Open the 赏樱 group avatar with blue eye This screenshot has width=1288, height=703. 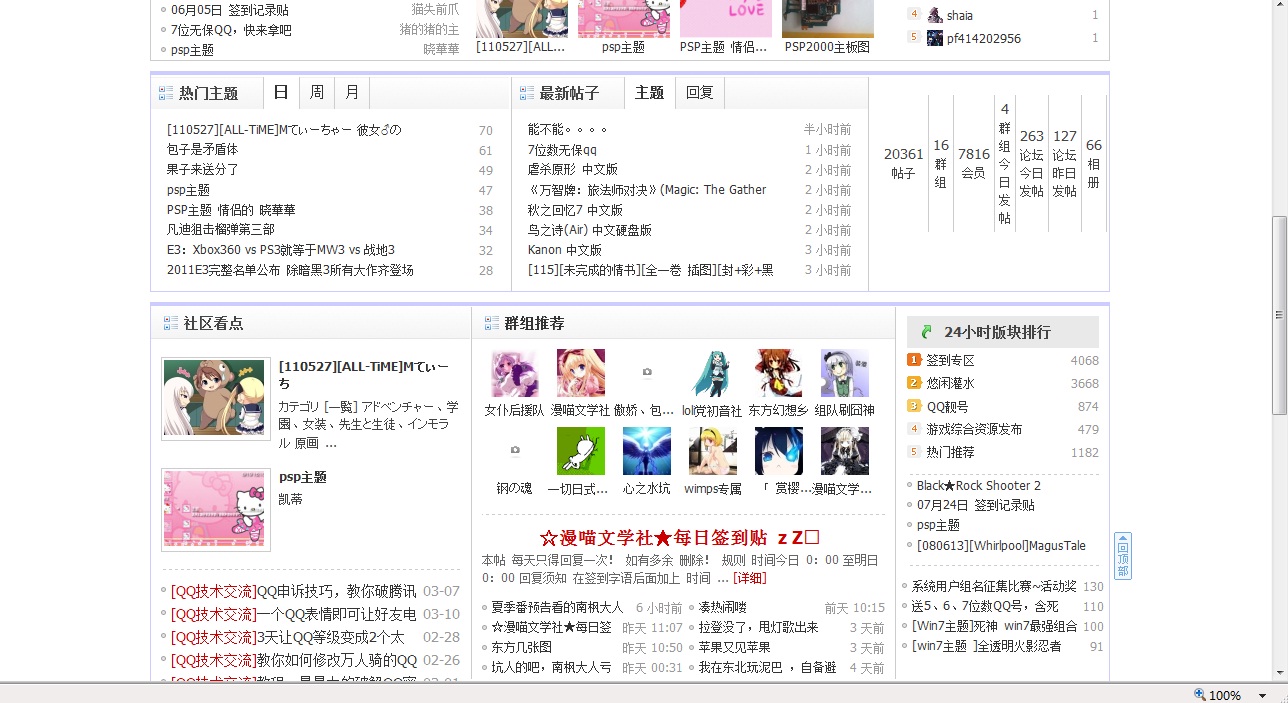[x=779, y=451]
